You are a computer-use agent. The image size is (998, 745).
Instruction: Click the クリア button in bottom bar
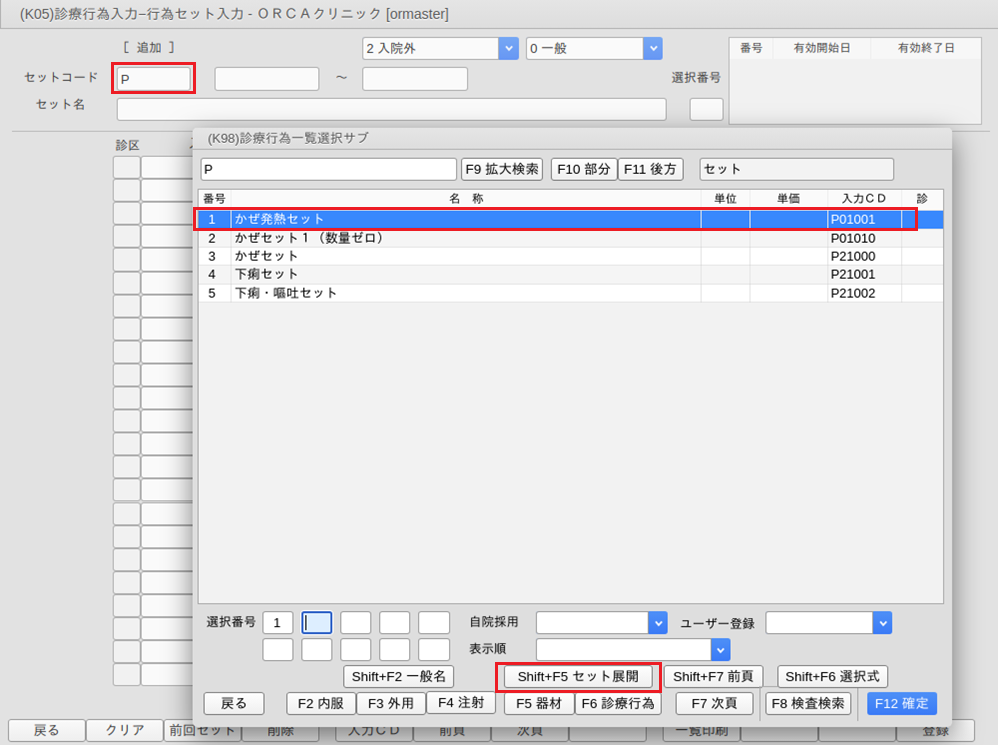pos(123,731)
